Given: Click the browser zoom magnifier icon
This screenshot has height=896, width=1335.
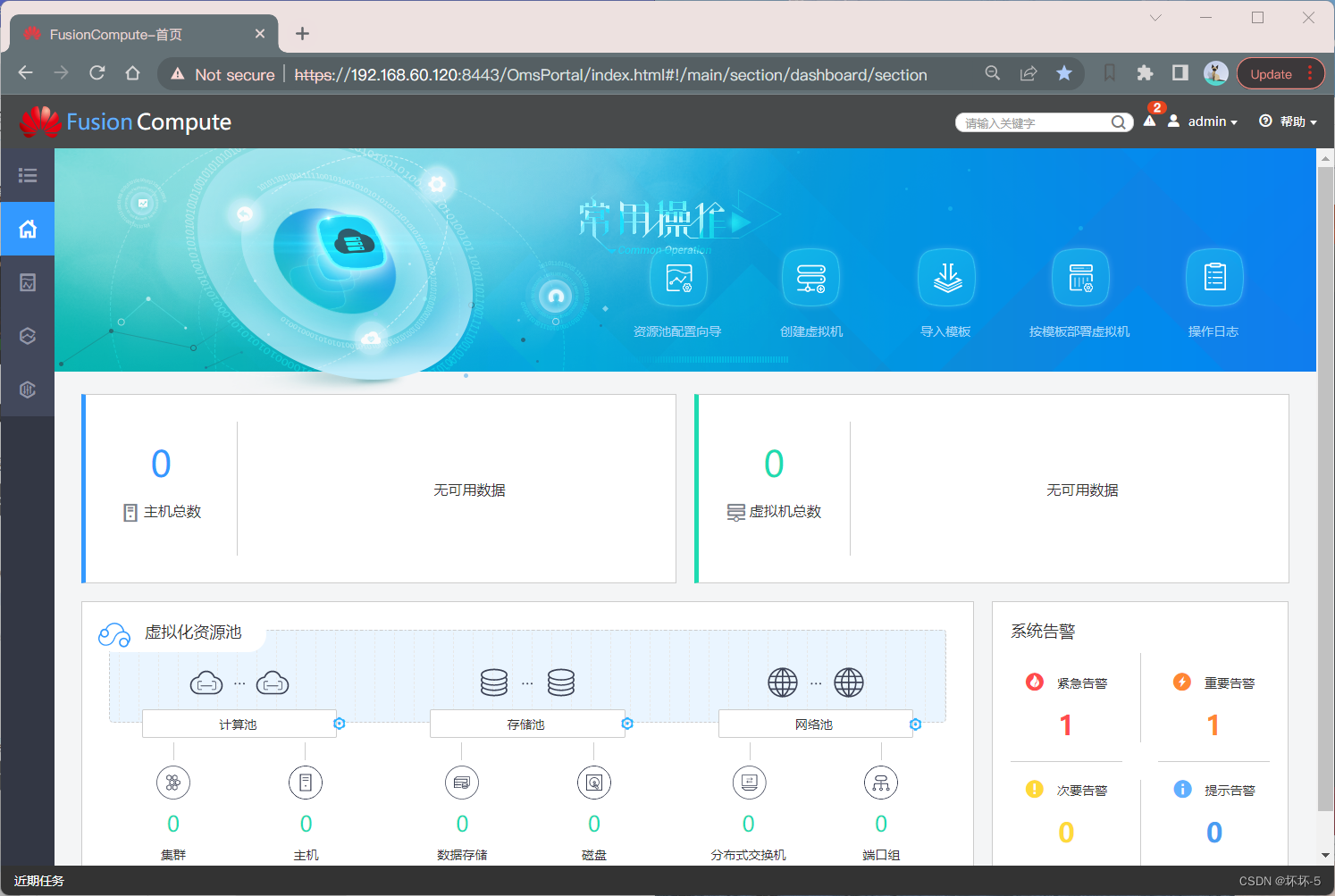Looking at the screenshot, I should pos(993,73).
